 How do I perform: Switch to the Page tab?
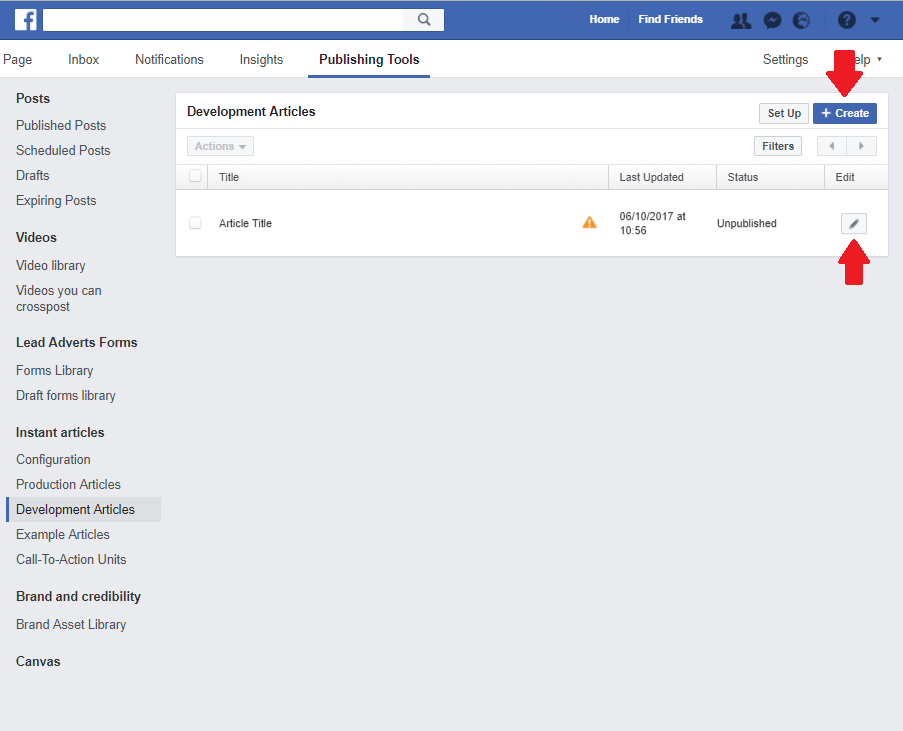(17, 59)
